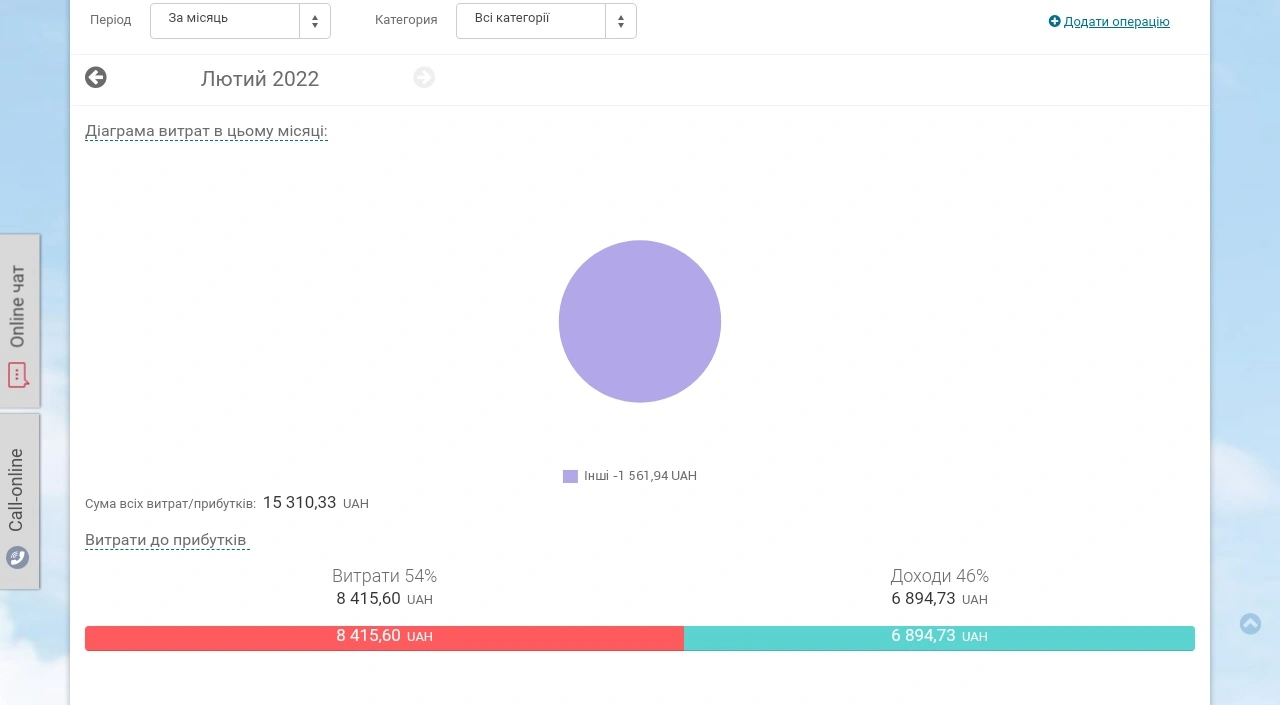The height and width of the screenshot is (705, 1280).
Task: Click the teal income bar 6 894,73
Action: coord(939,637)
